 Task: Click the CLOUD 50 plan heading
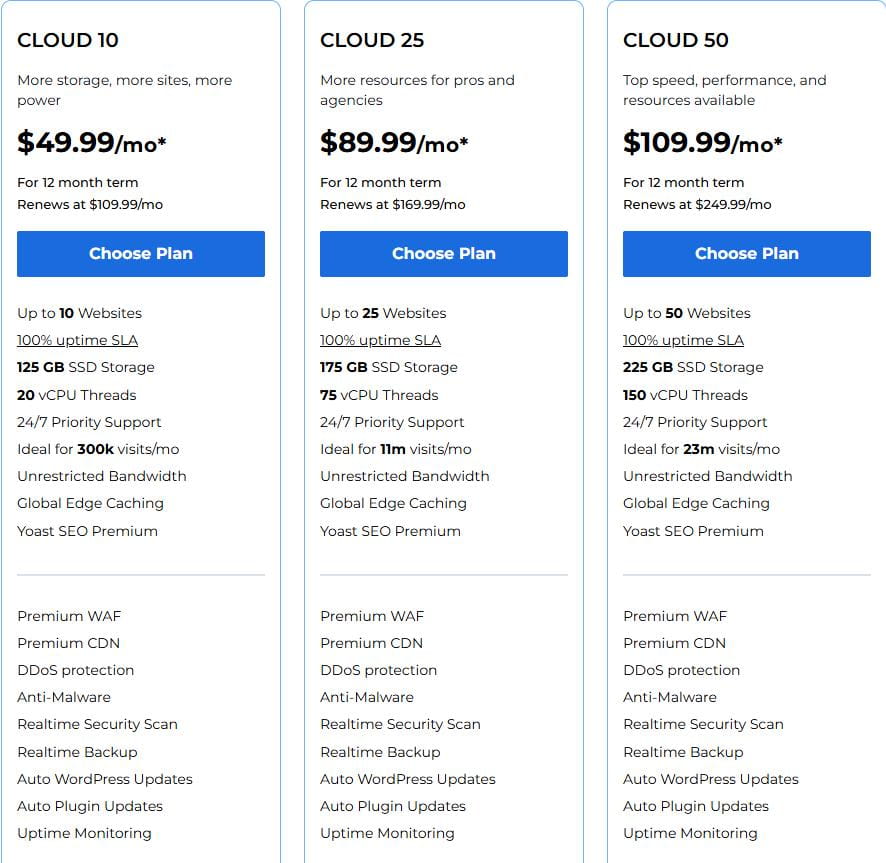(676, 40)
